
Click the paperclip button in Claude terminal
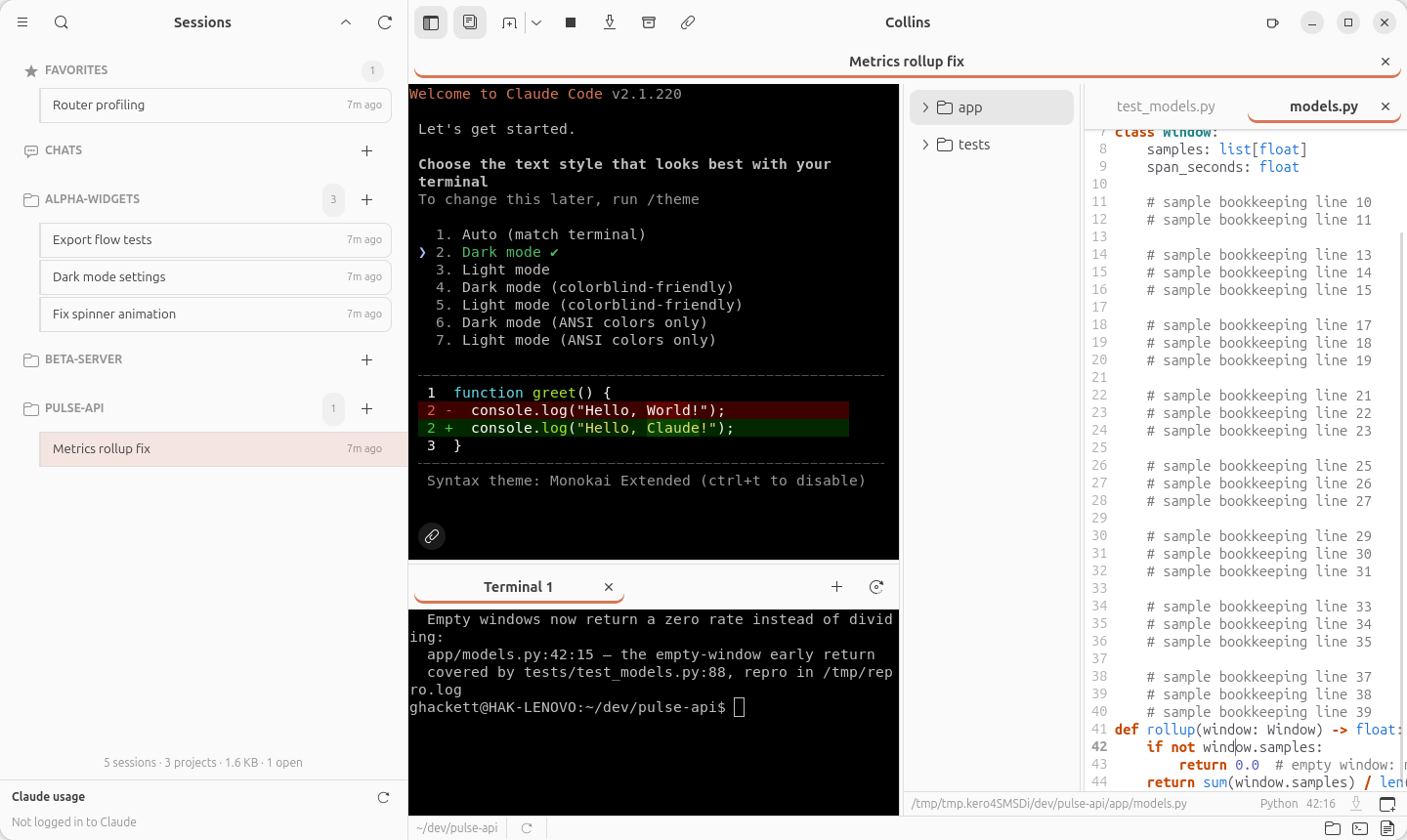click(x=432, y=536)
